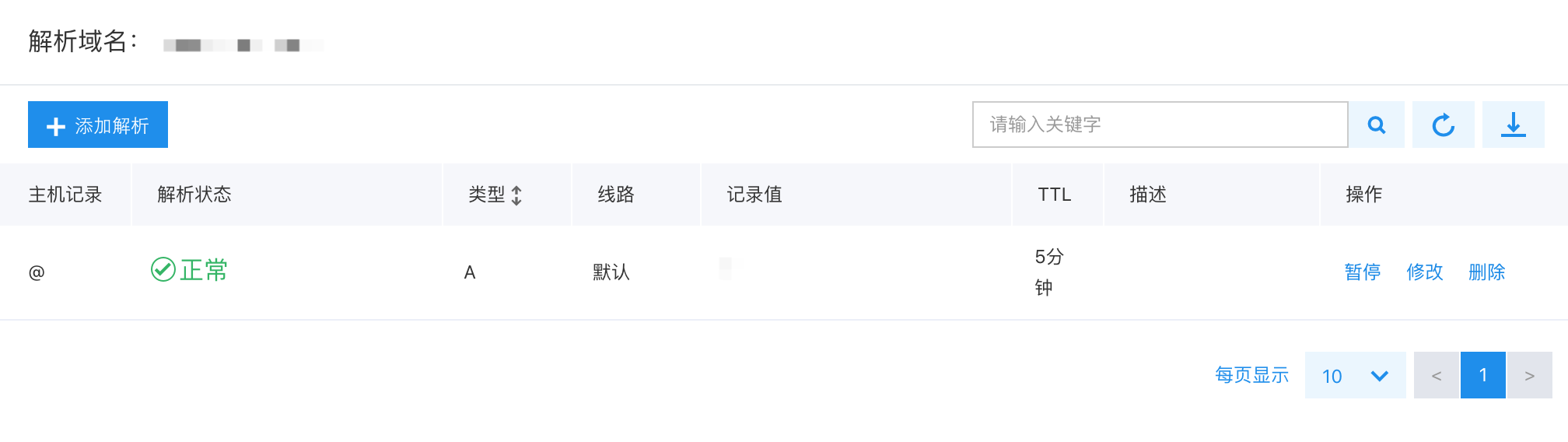Select the 10 per page combo box
The width and height of the screenshot is (1568, 442).
pyautogui.click(x=1356, y=375)
